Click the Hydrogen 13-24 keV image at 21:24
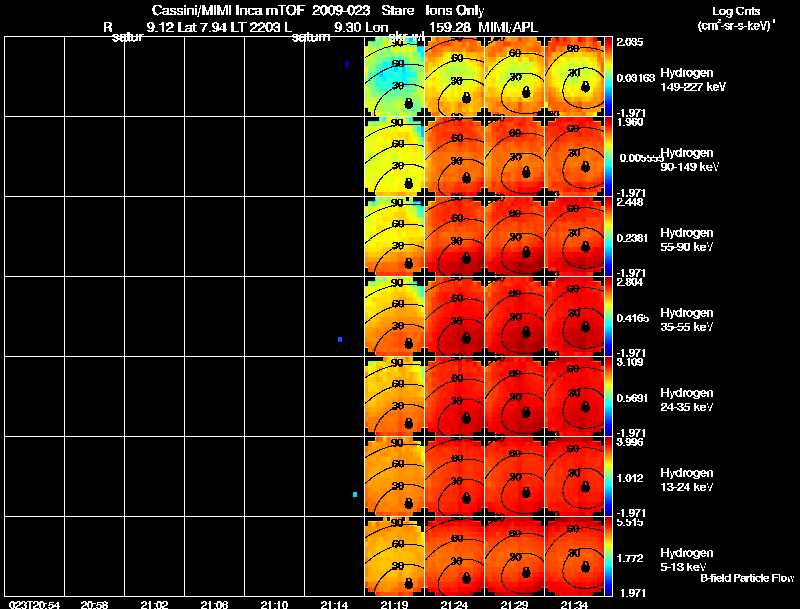800x609 pixels. (x=455, y=476)
